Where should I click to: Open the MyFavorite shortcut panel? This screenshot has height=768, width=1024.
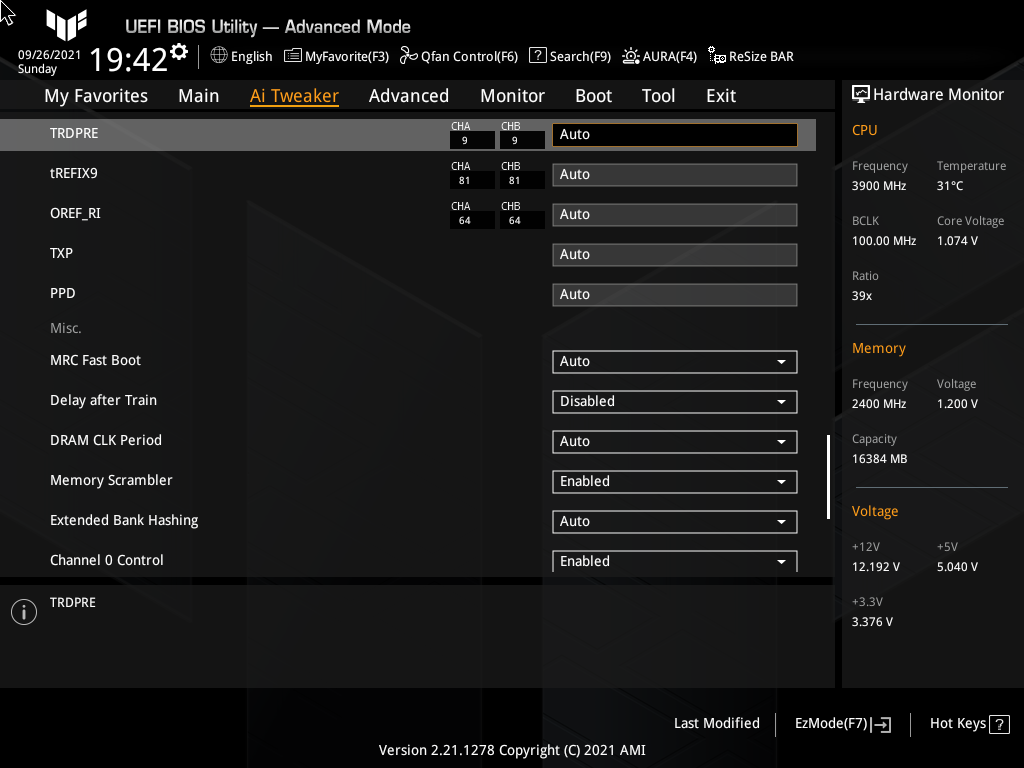pos(336,56)
